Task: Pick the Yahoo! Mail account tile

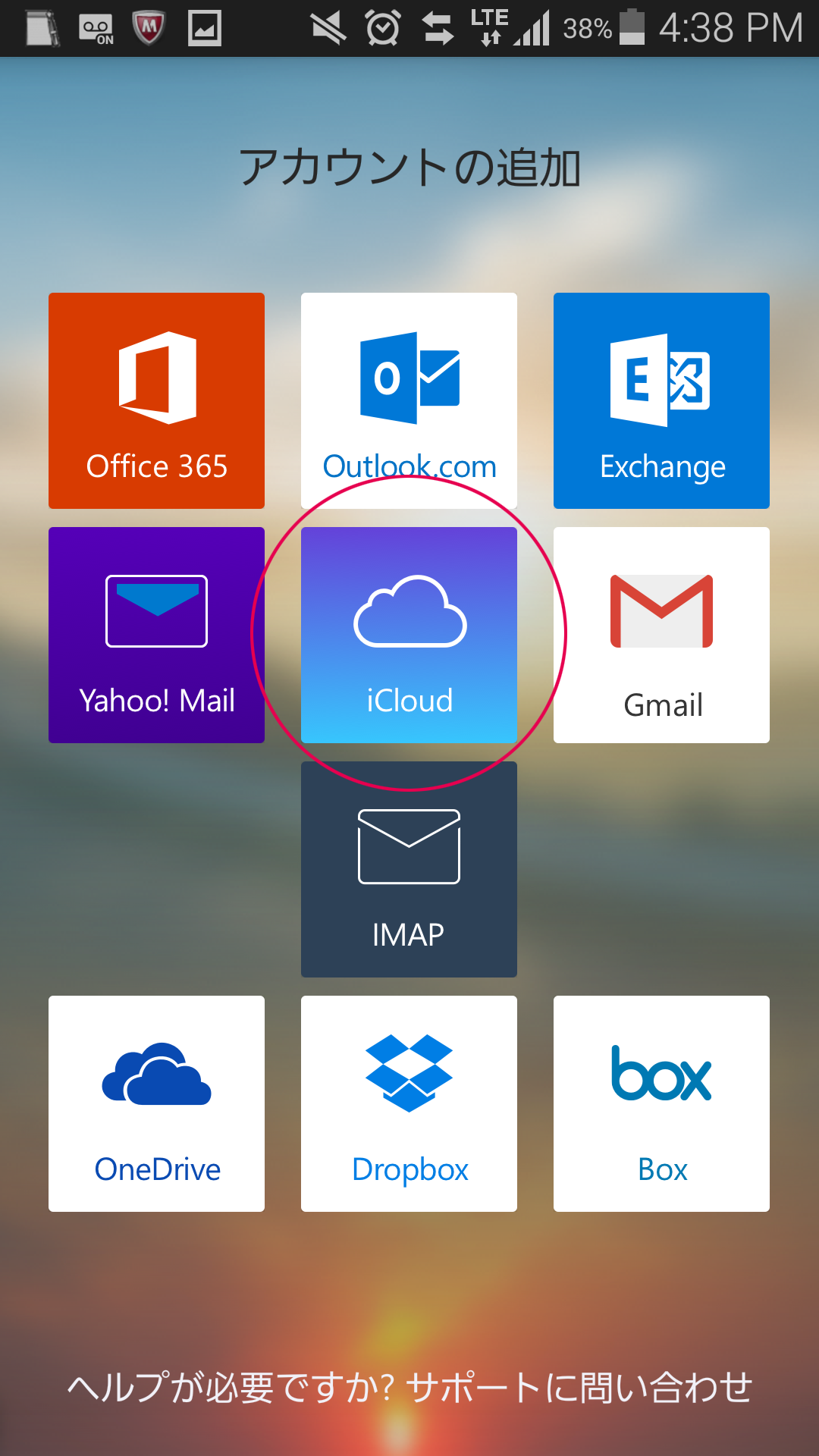Action: [156, 635]
